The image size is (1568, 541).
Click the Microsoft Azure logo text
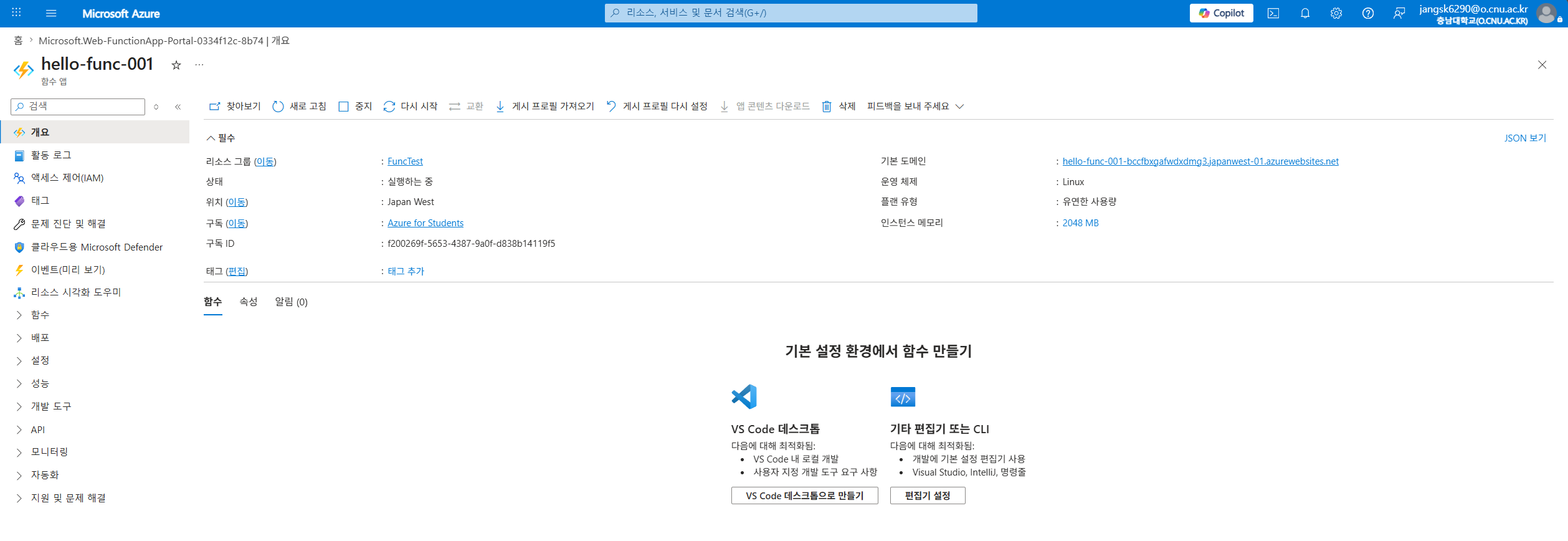pyautogui.click(x=121, y=13)
